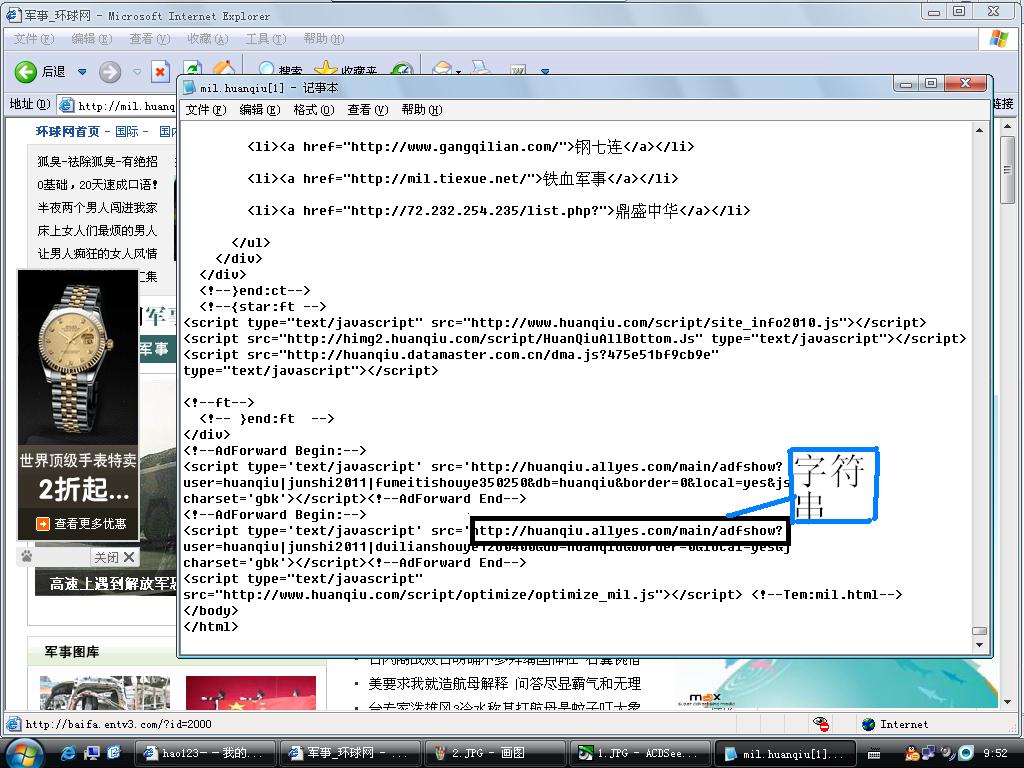Click the paw icon below the watch ad
The height and width of the screenshot is (768, 1024).
(27, 556)
